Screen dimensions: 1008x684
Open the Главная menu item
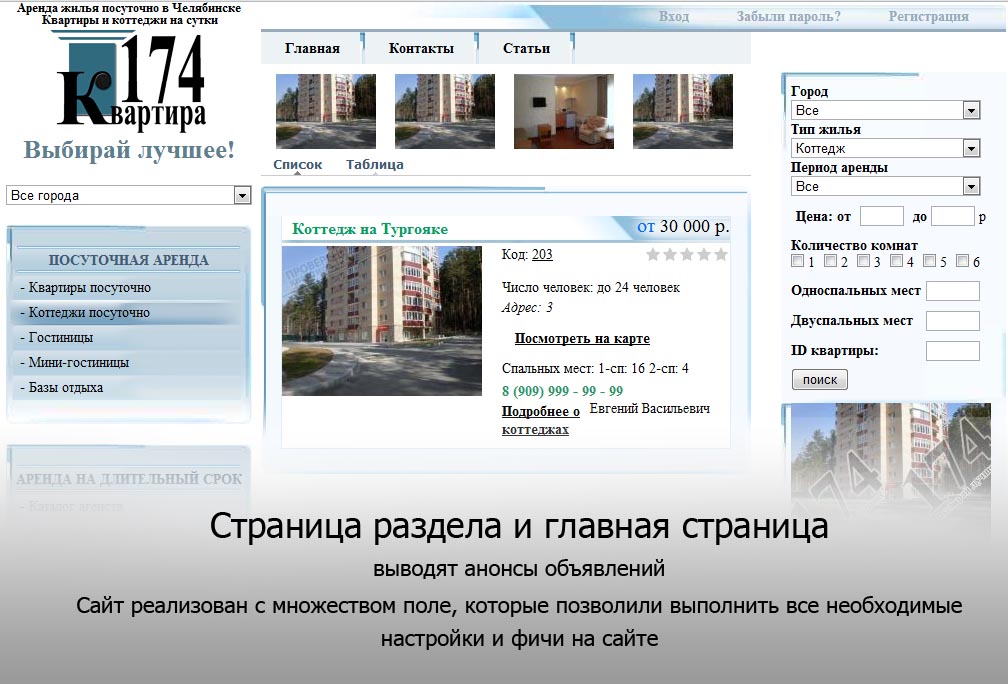(x=312, y=48)
